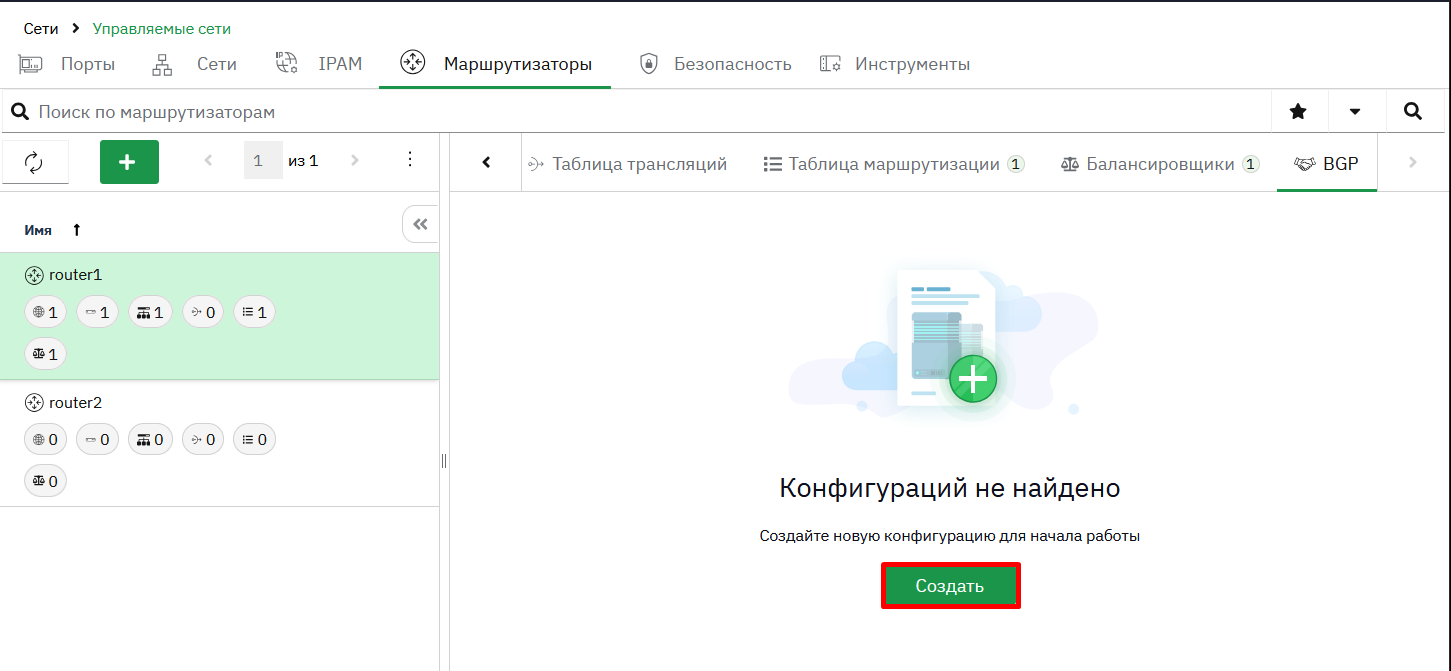
Task: Click router1 translations badge showing 0
Action: [203, 312]
